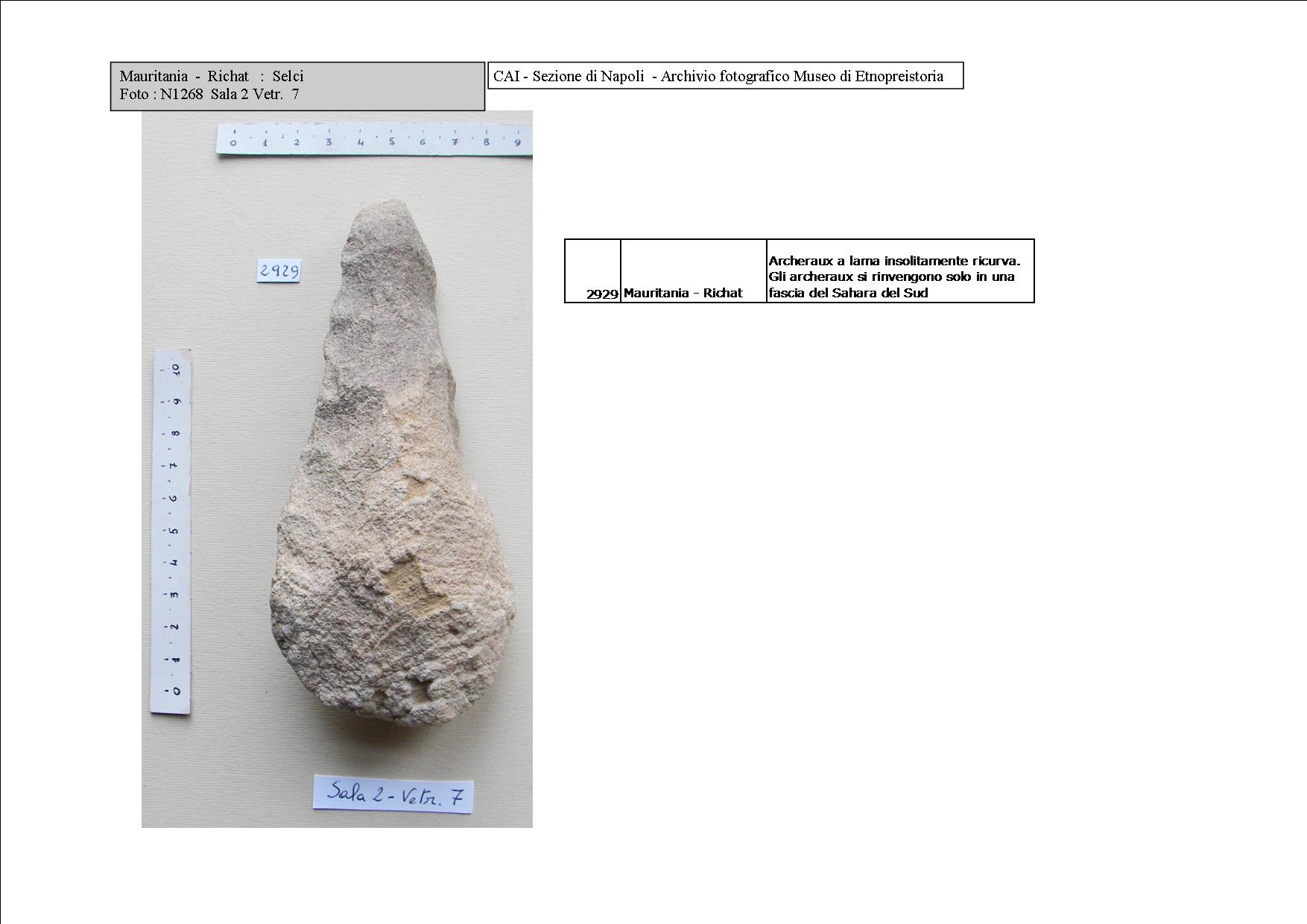Click the stone artifact in the photo
This screenshot has width=1307, height=924.
(392, 463)
